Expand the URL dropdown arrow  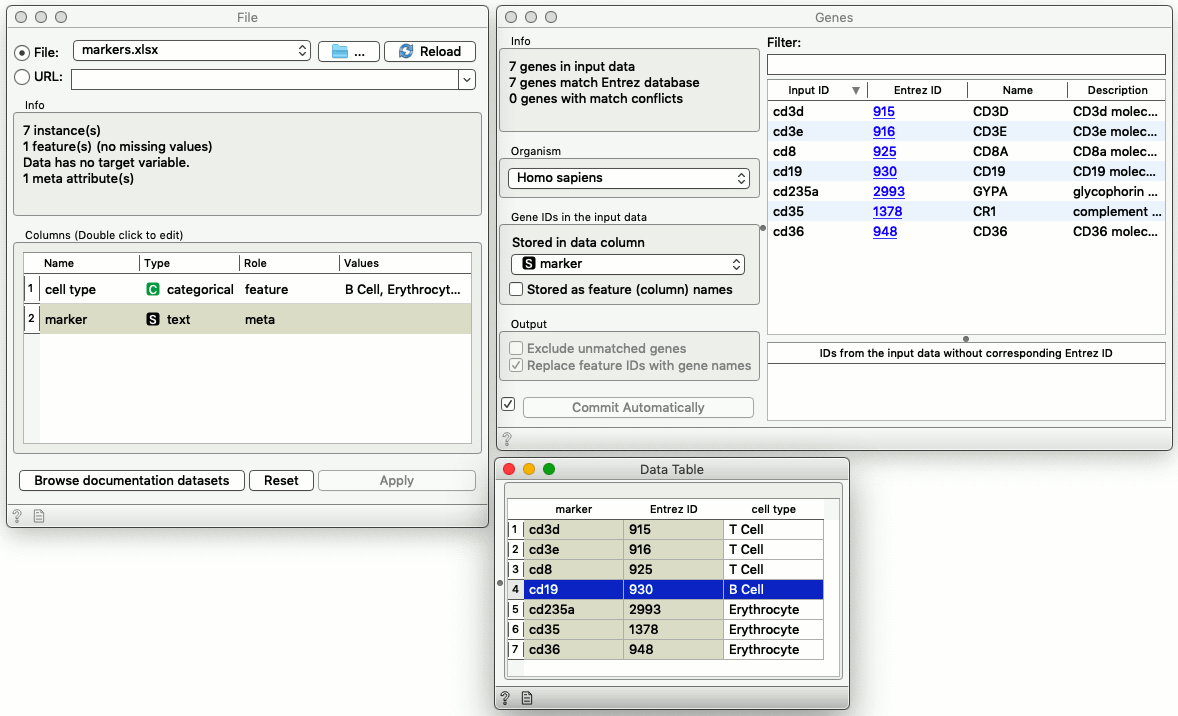[467, 79]
